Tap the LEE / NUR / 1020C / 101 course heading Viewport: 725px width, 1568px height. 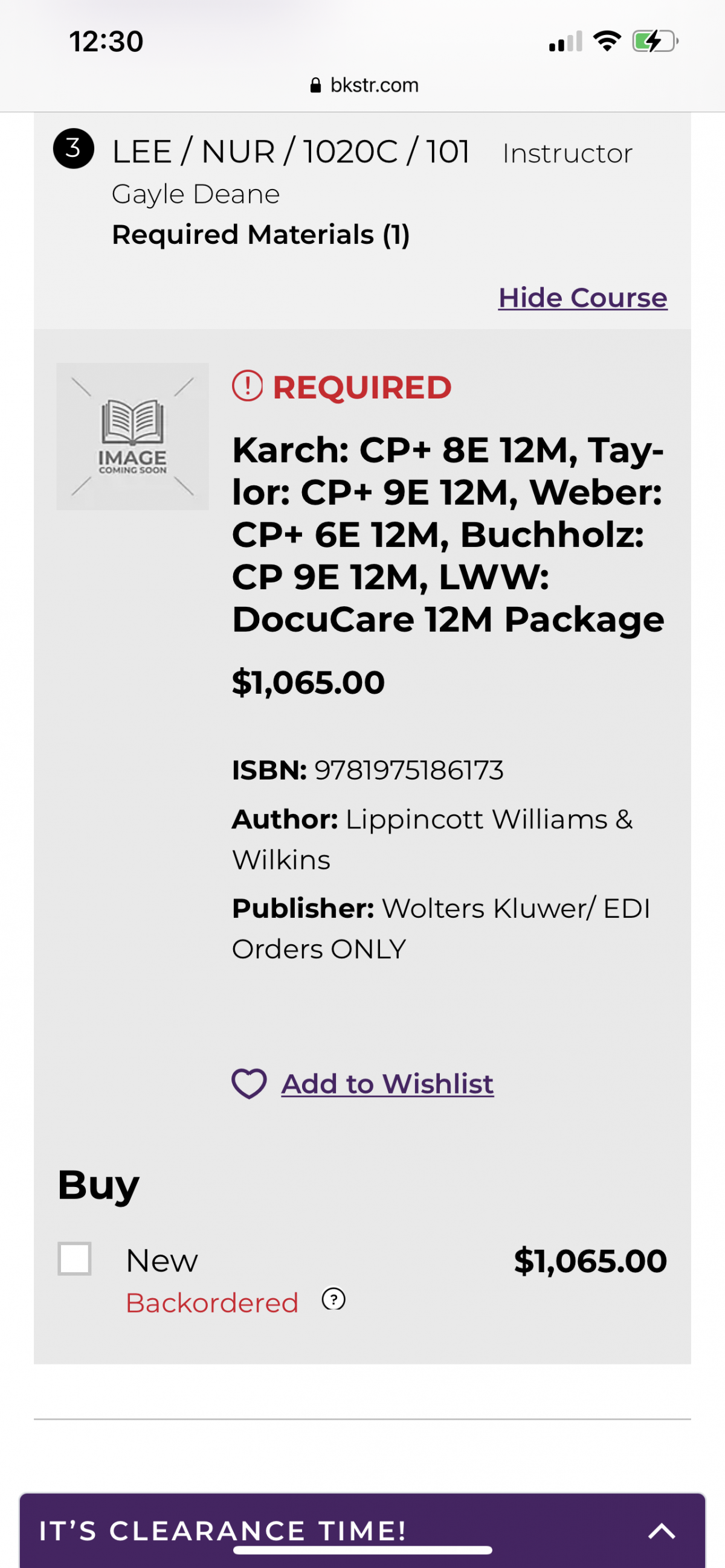tap(291, 152)
